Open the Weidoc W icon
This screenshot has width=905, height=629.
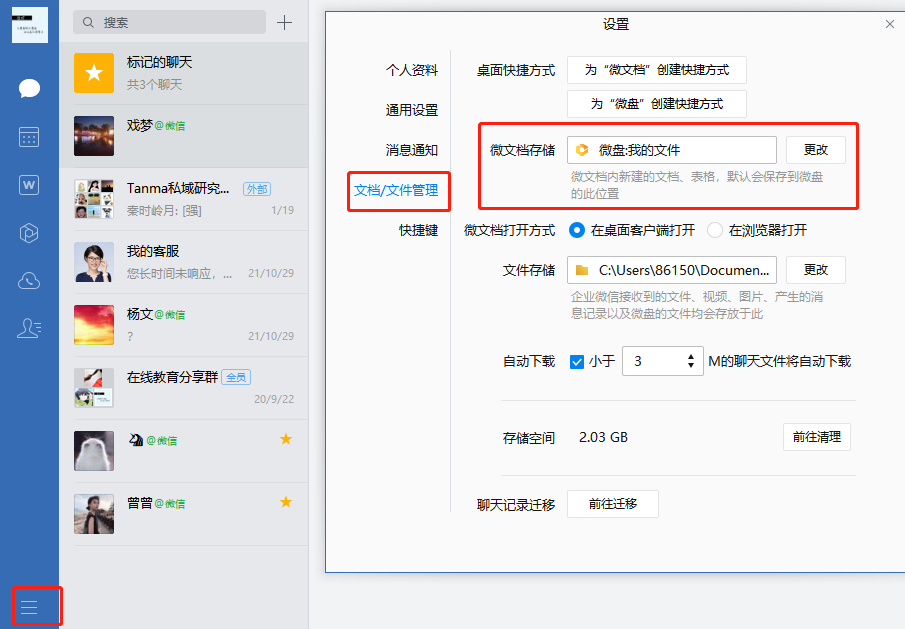click(x=29, y=185)
